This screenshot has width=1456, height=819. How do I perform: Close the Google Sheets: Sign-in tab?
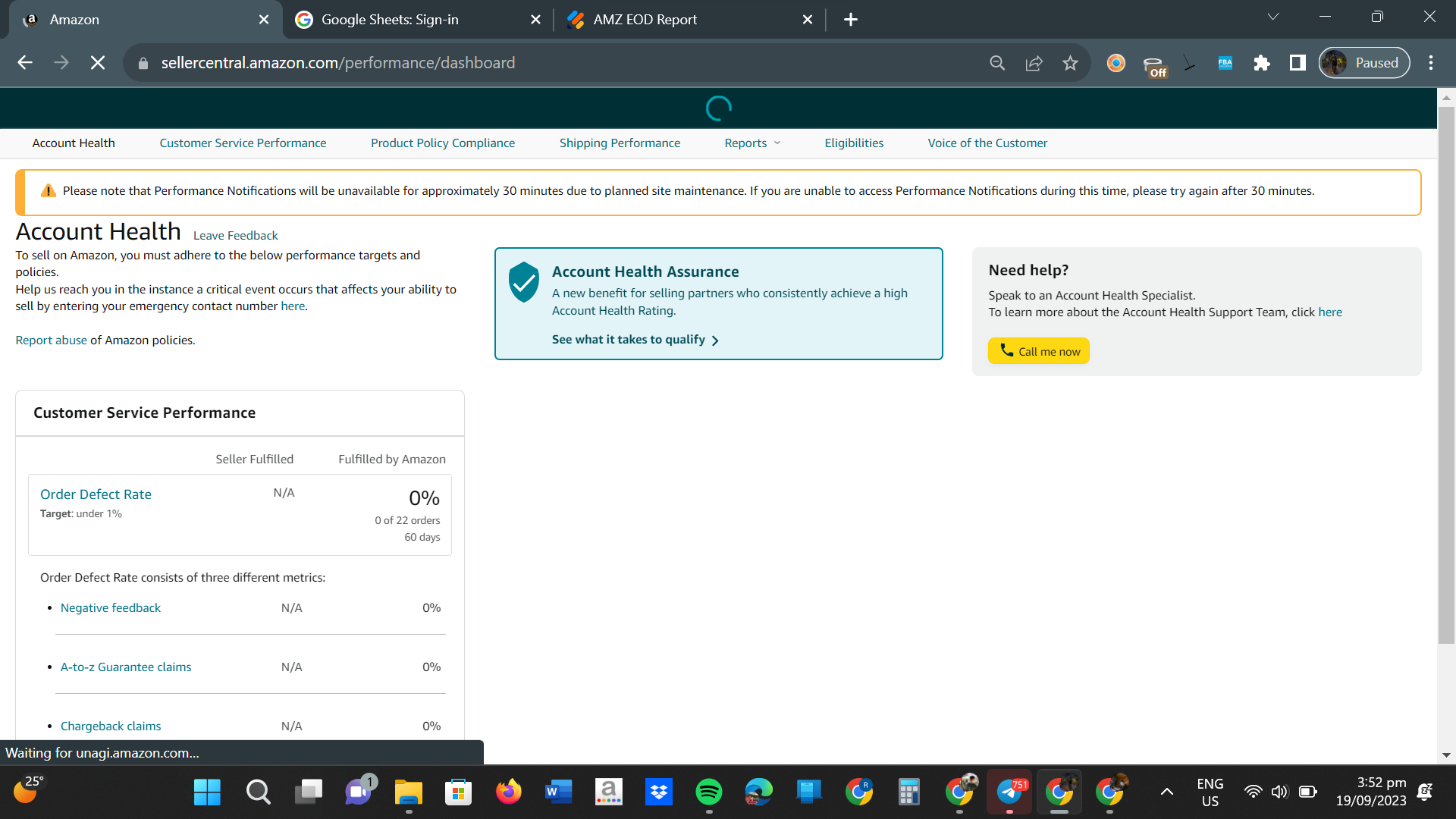click(535, 20)
